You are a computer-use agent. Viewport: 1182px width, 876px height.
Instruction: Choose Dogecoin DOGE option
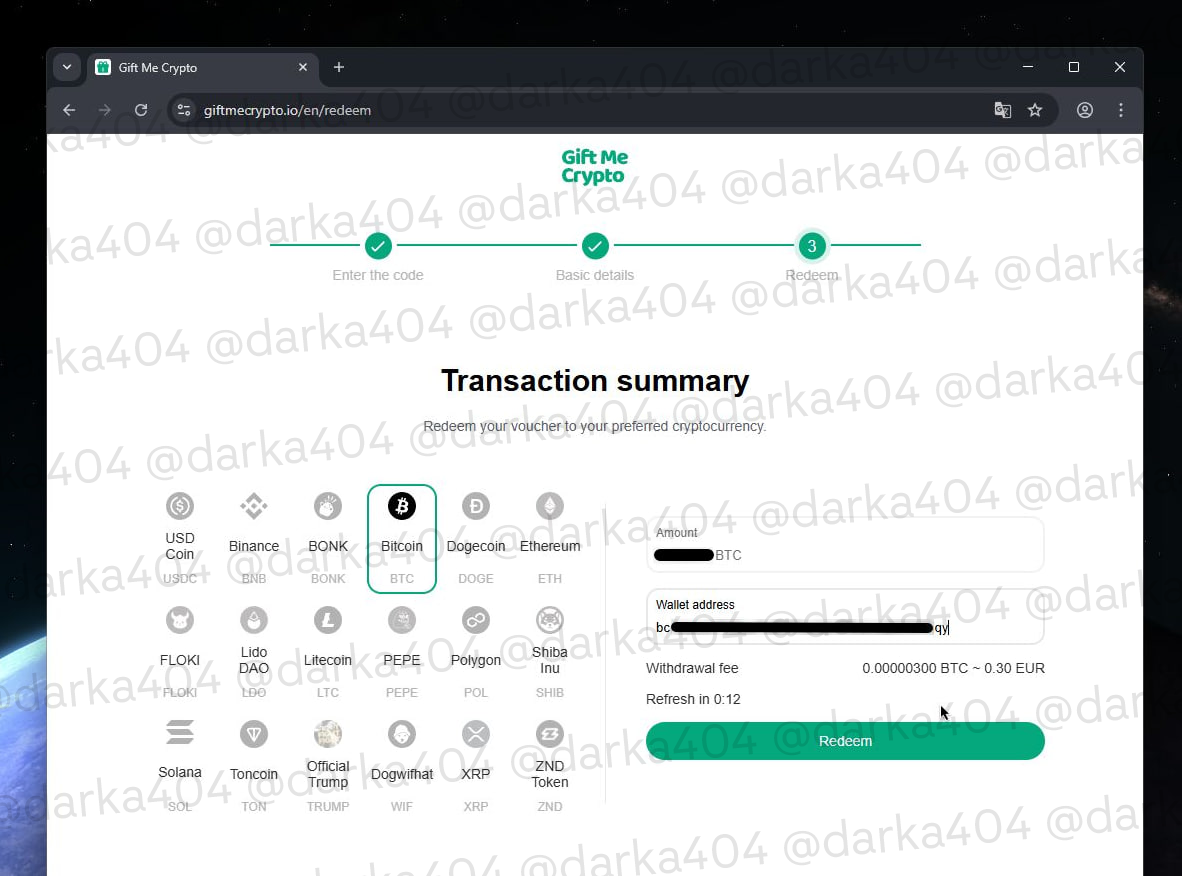pos(476,538)
